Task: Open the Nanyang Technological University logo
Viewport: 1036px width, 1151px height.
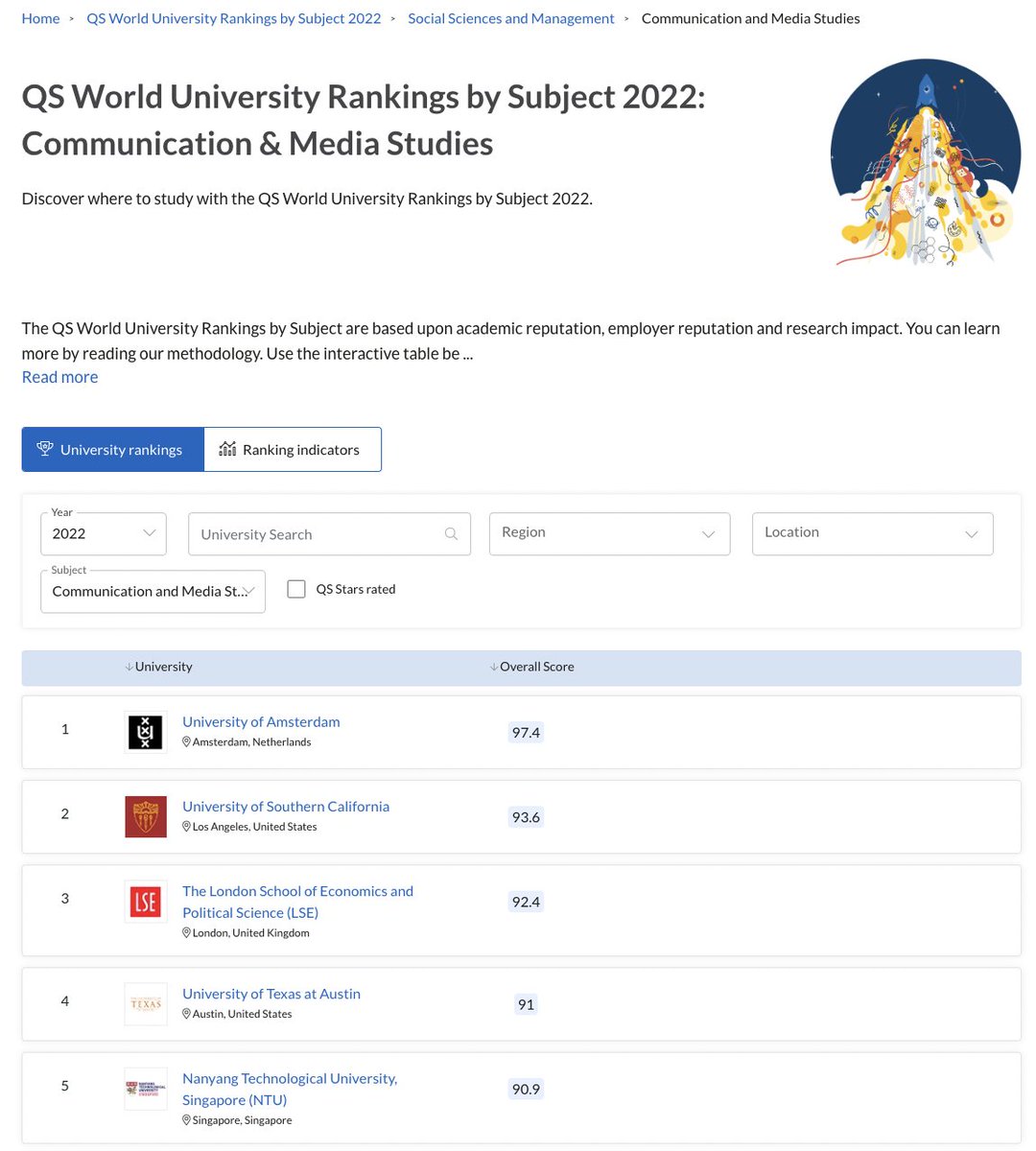Action: coord(146,1089)
